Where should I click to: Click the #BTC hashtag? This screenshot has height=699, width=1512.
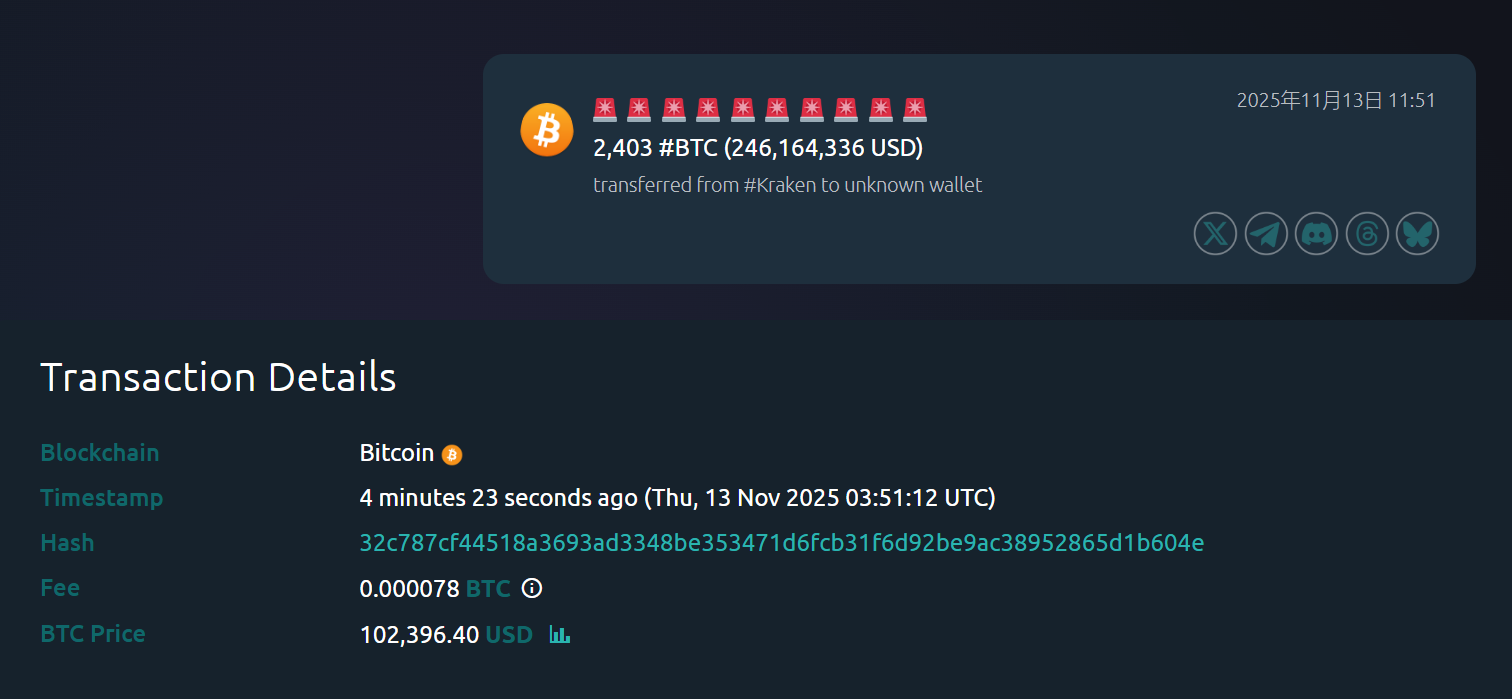pyautogui.click(x=688, y=148)
